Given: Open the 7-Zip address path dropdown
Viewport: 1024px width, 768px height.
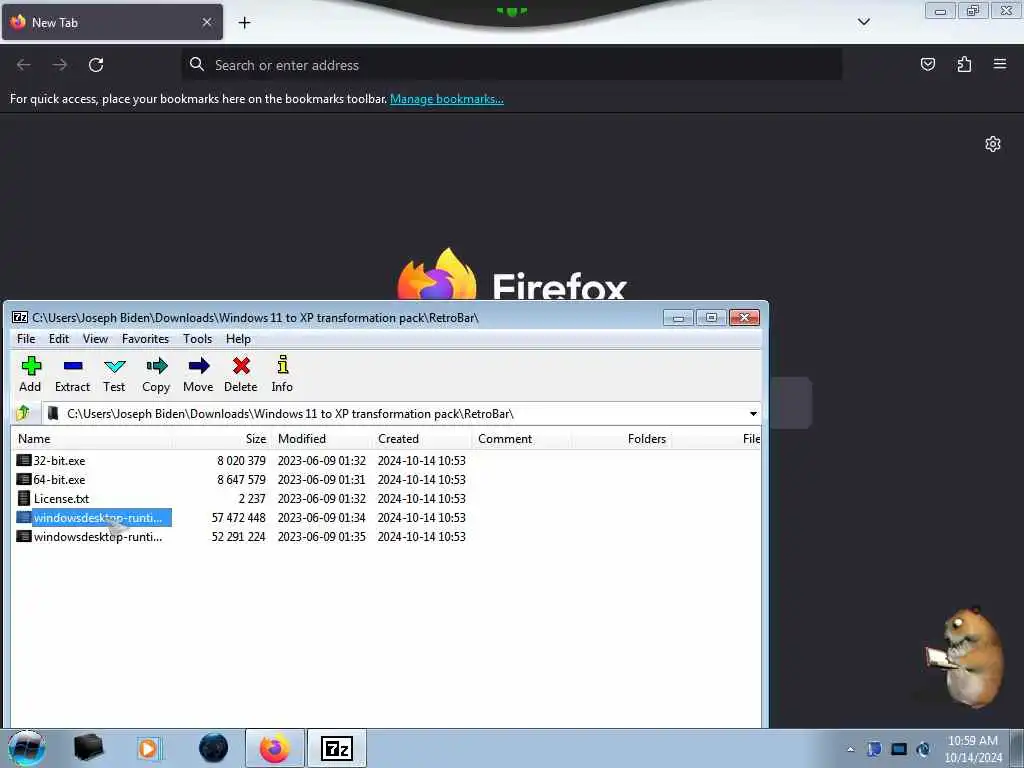Looking at the screenshot, I should pos(753,414).
